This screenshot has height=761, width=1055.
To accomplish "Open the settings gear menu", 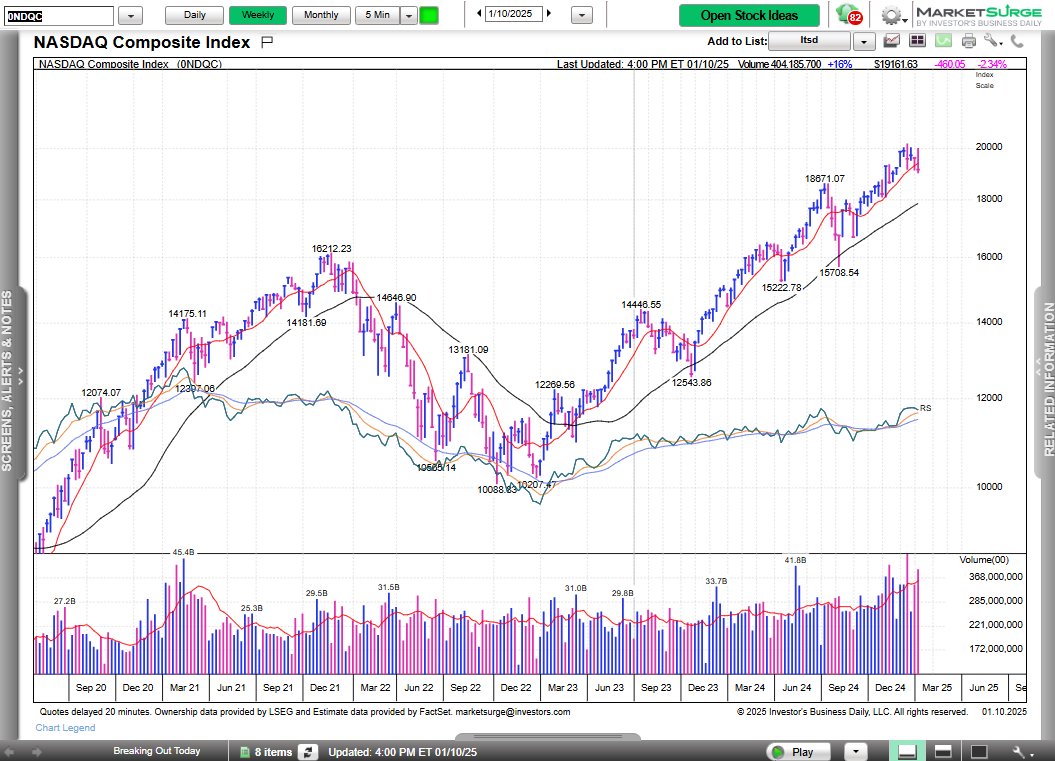I will click(892, 15).
